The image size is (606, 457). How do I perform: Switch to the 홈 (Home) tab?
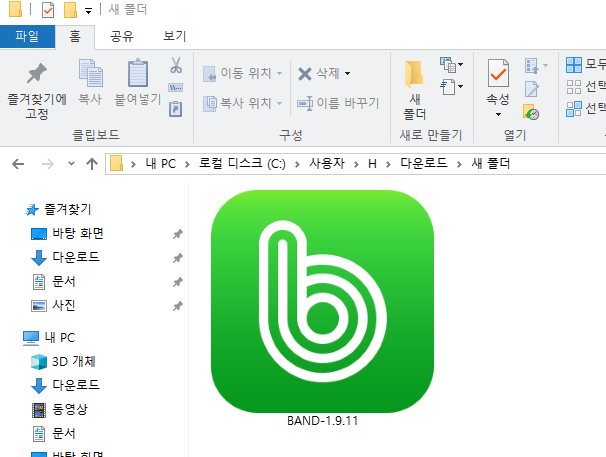tap(75, 36)
